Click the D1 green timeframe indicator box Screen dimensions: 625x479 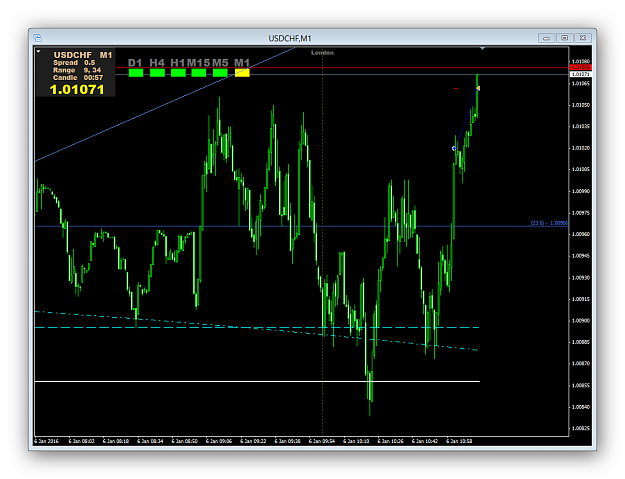pos(136,73)
